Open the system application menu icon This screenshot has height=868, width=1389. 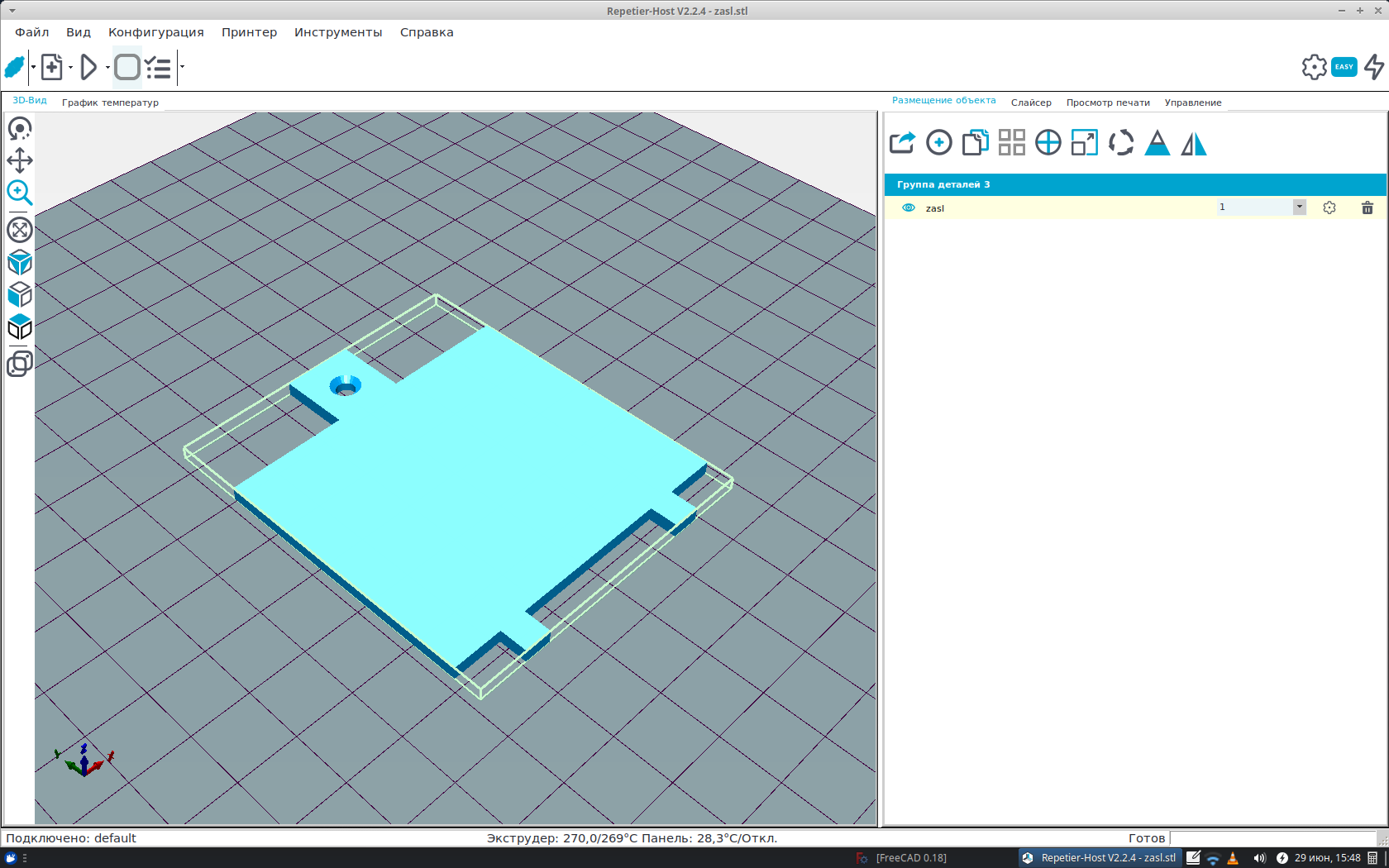[x=12, y=858]
